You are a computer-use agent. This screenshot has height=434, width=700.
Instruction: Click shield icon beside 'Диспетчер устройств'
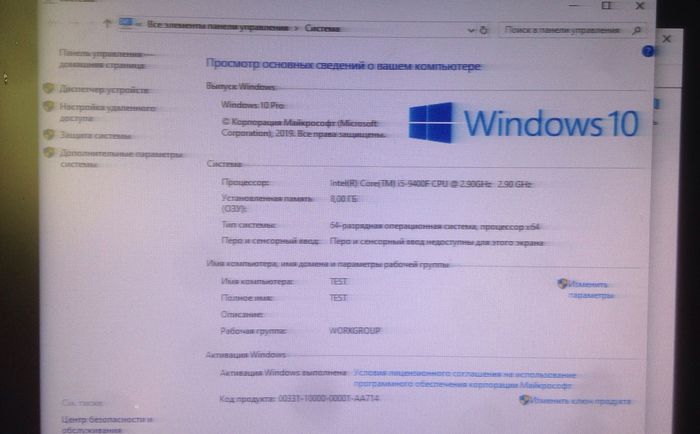(x=48, y=88)
